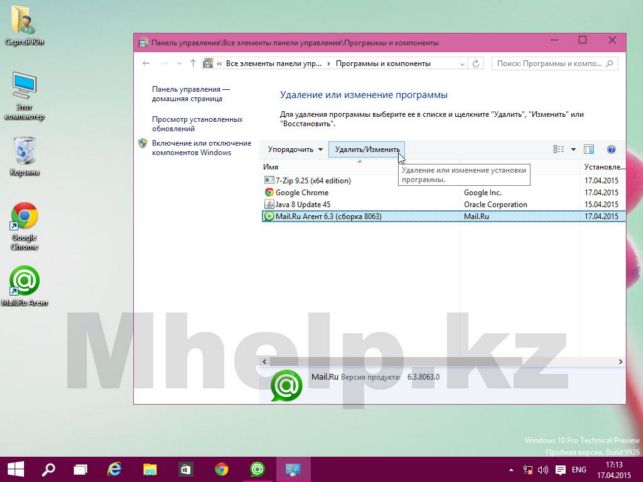The height and width of the screenshot is (482, 643).
Task: Click the Удалить/Изменить button
Action: tap(367, 149)
